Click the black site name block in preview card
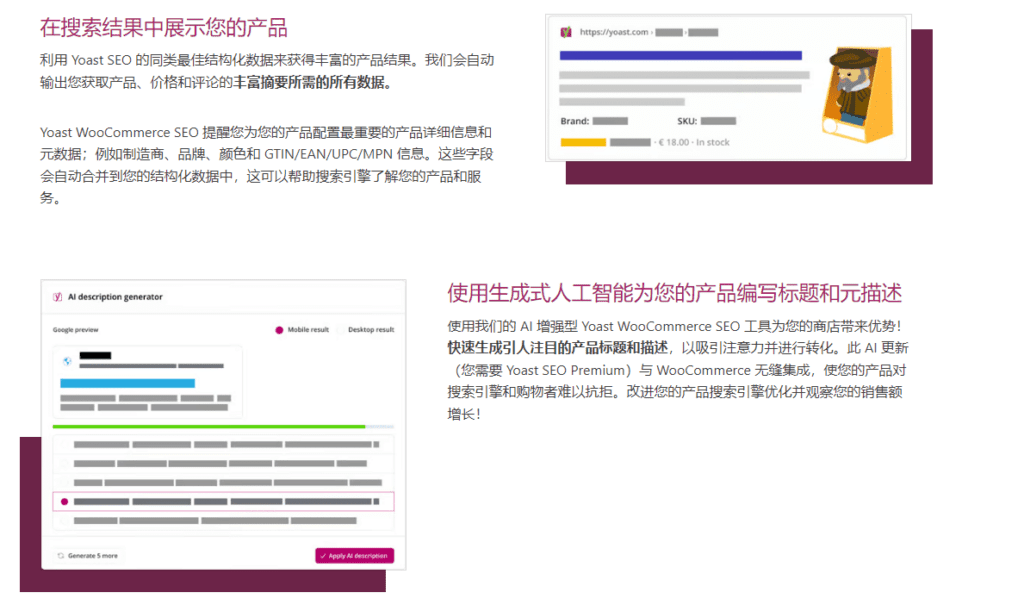 point(95,355)
